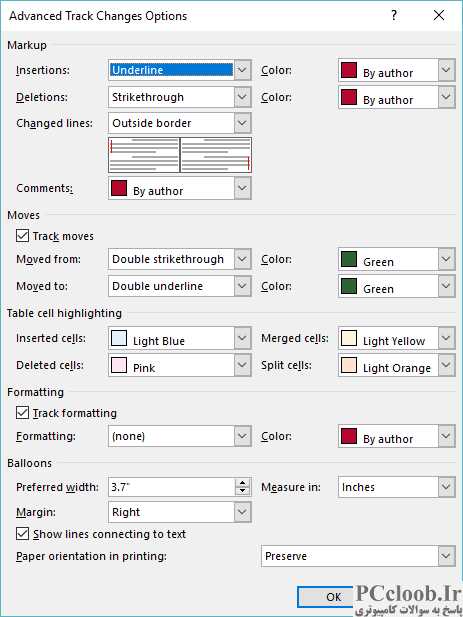Click the green Moved from color swatch
Image resolution: width=463 pixels, height=617 pixels.
349,259
